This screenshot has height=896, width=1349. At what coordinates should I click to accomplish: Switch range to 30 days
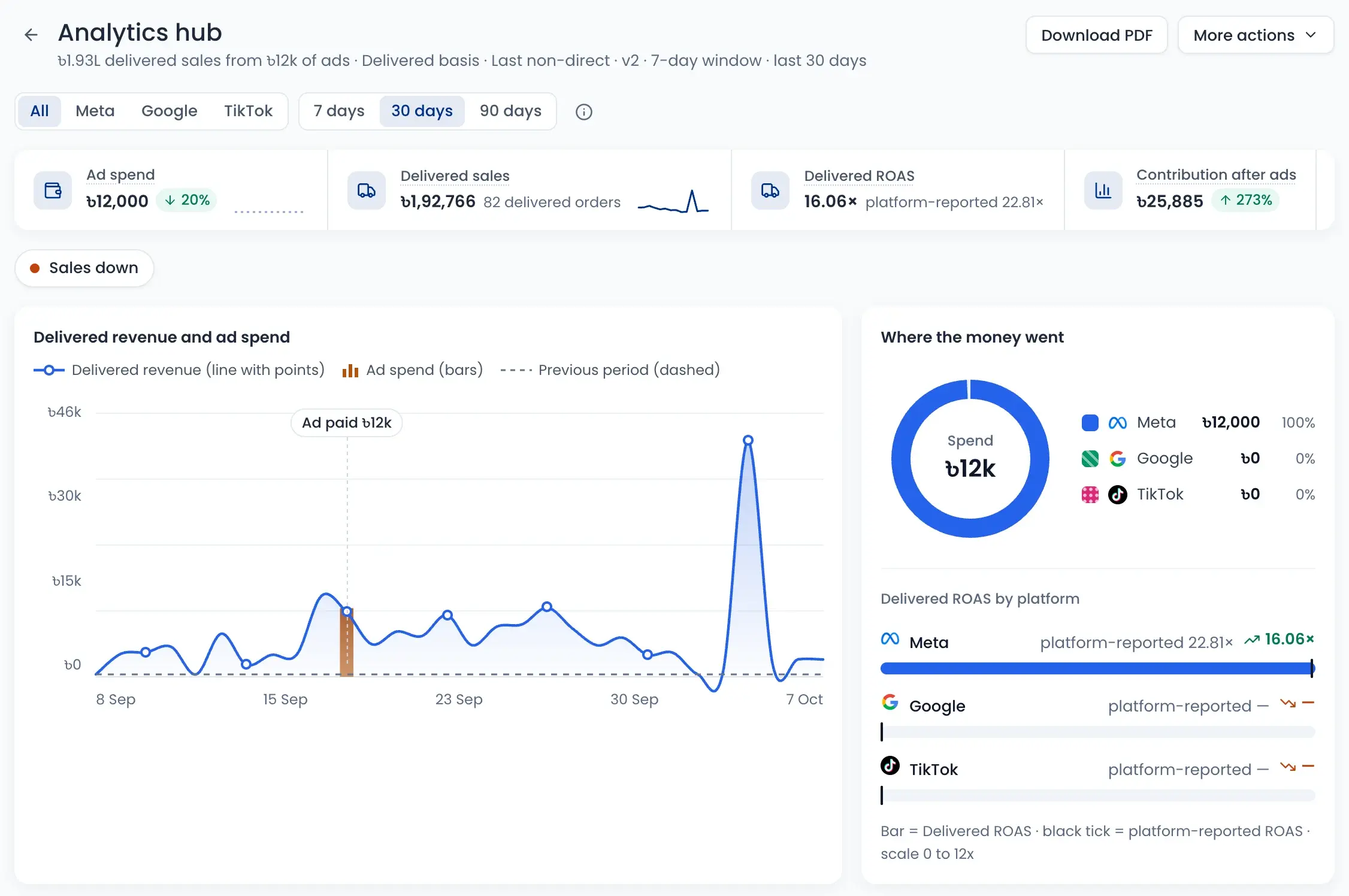(x=422, y=111)
